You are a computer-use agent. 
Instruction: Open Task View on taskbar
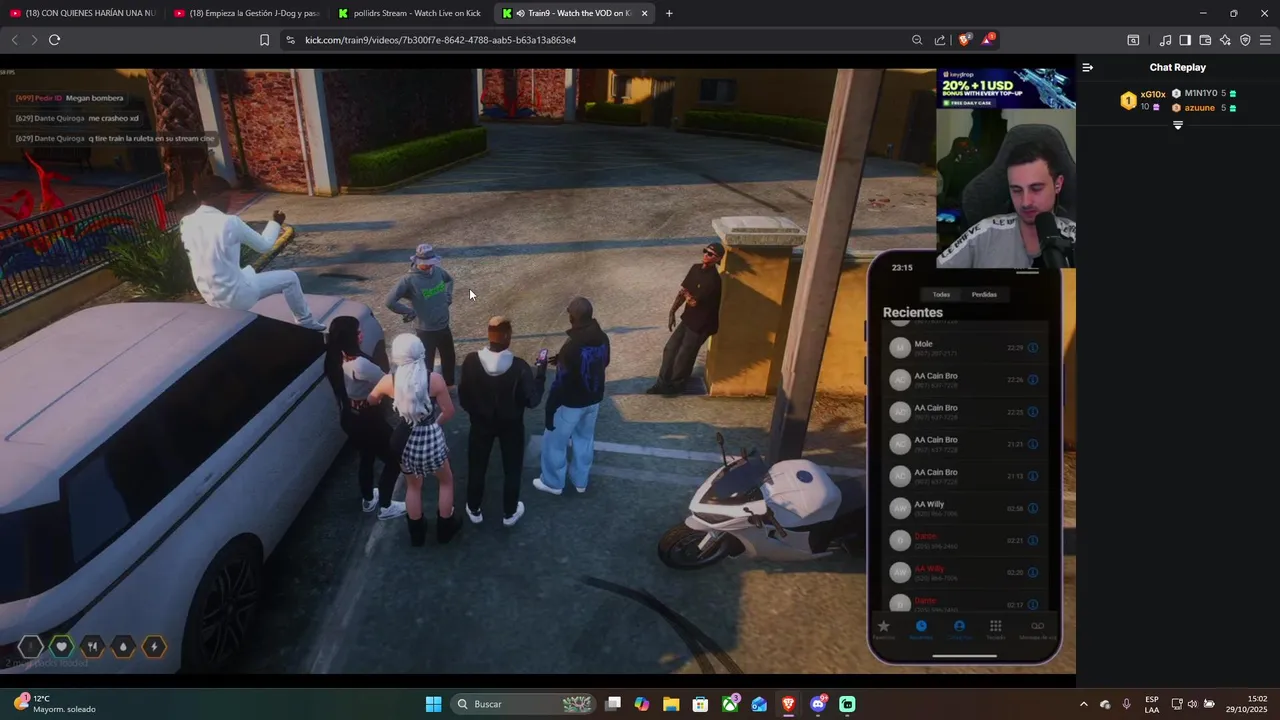tap(613, 704)
